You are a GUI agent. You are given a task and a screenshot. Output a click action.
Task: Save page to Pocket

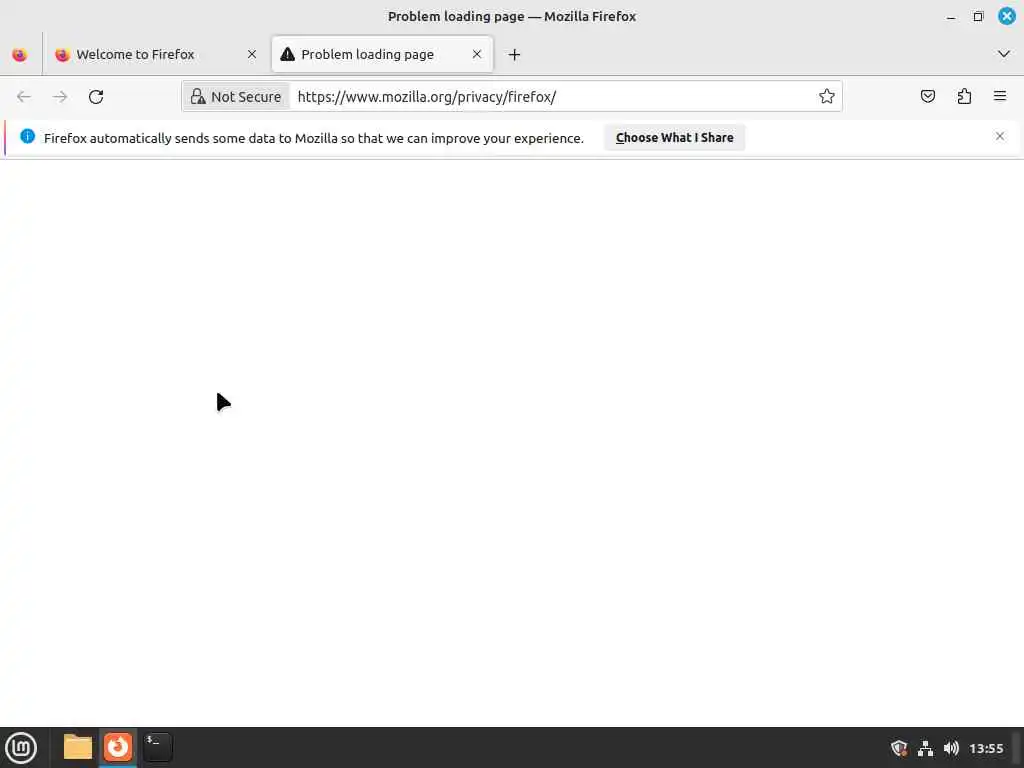(927, 97)
